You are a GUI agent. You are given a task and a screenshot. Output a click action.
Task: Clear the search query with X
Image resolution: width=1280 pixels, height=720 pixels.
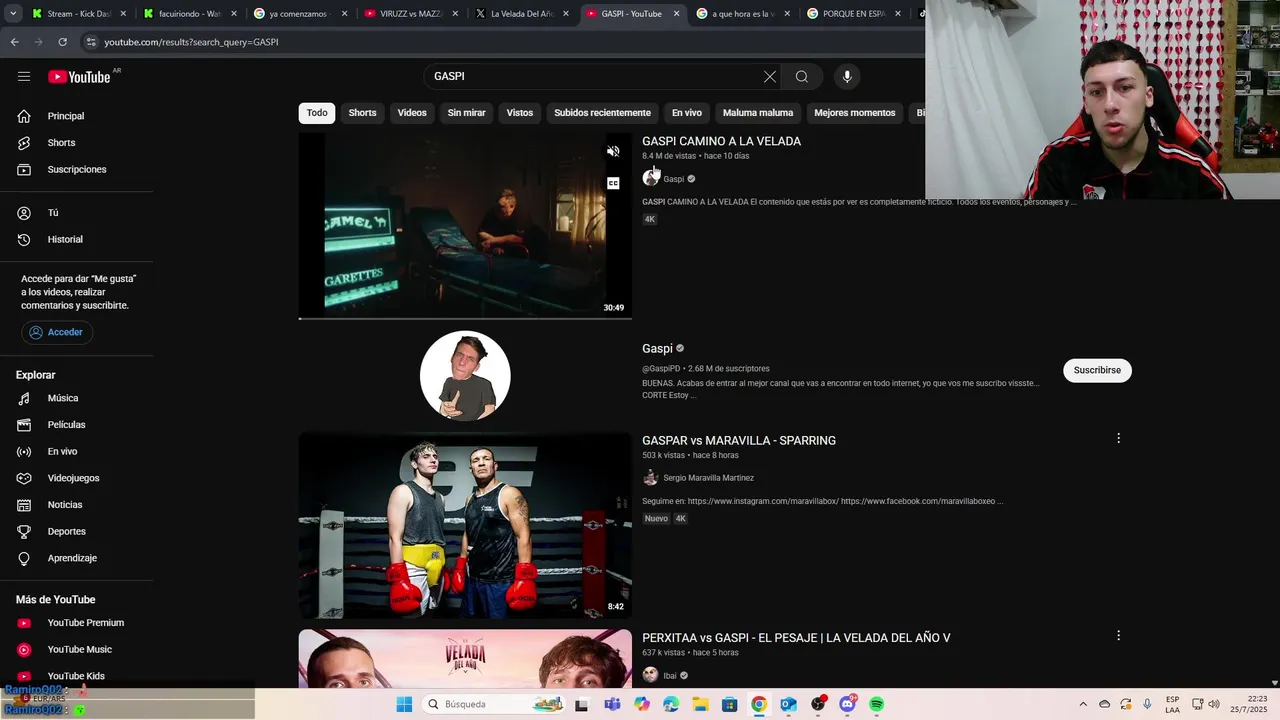click(770, 76)
